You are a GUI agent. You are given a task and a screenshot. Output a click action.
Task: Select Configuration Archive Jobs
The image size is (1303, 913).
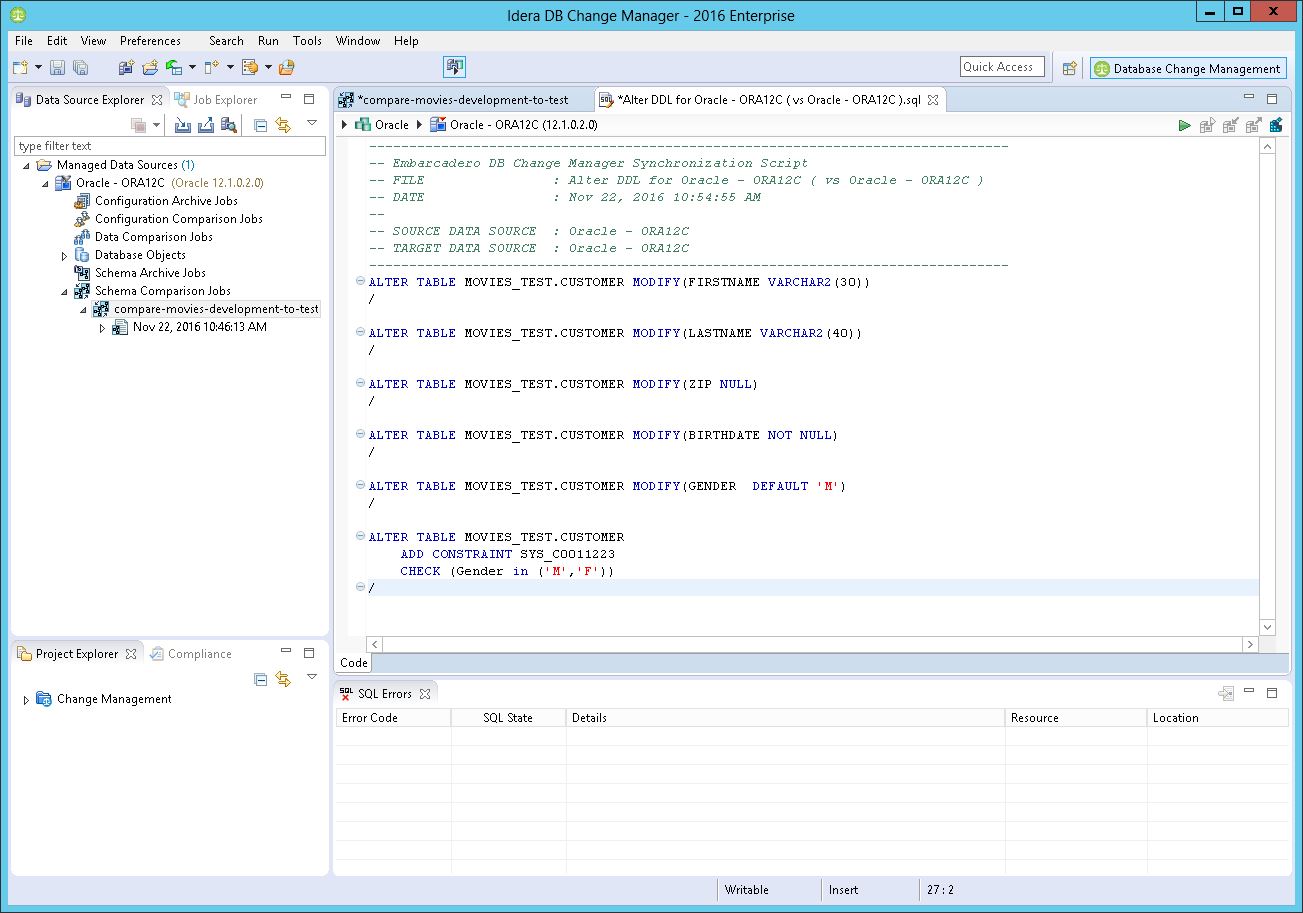[x=166, y=201]
